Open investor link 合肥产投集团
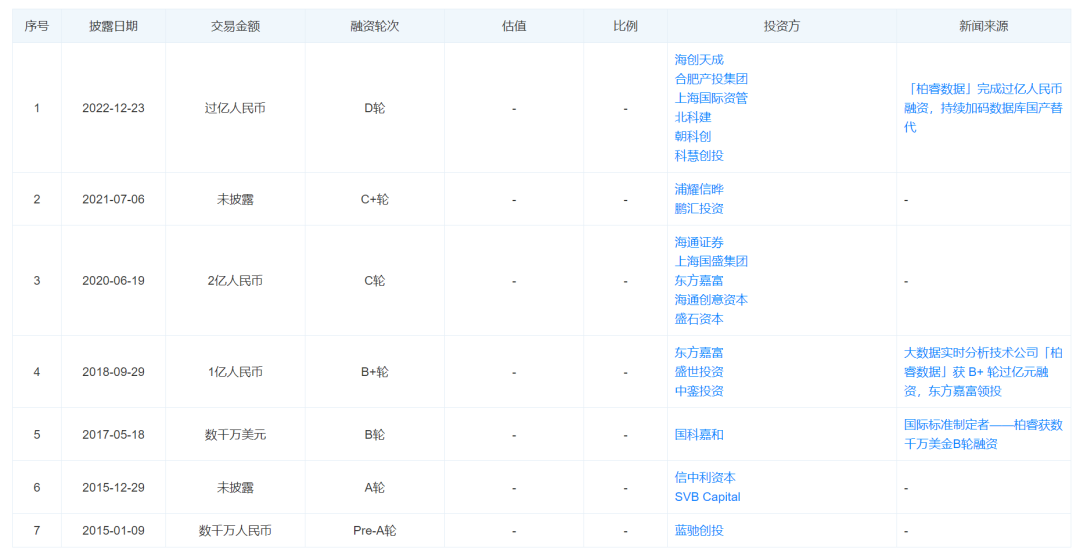Viewport: 1080px width, 555px height. click(x=711, y=79)
